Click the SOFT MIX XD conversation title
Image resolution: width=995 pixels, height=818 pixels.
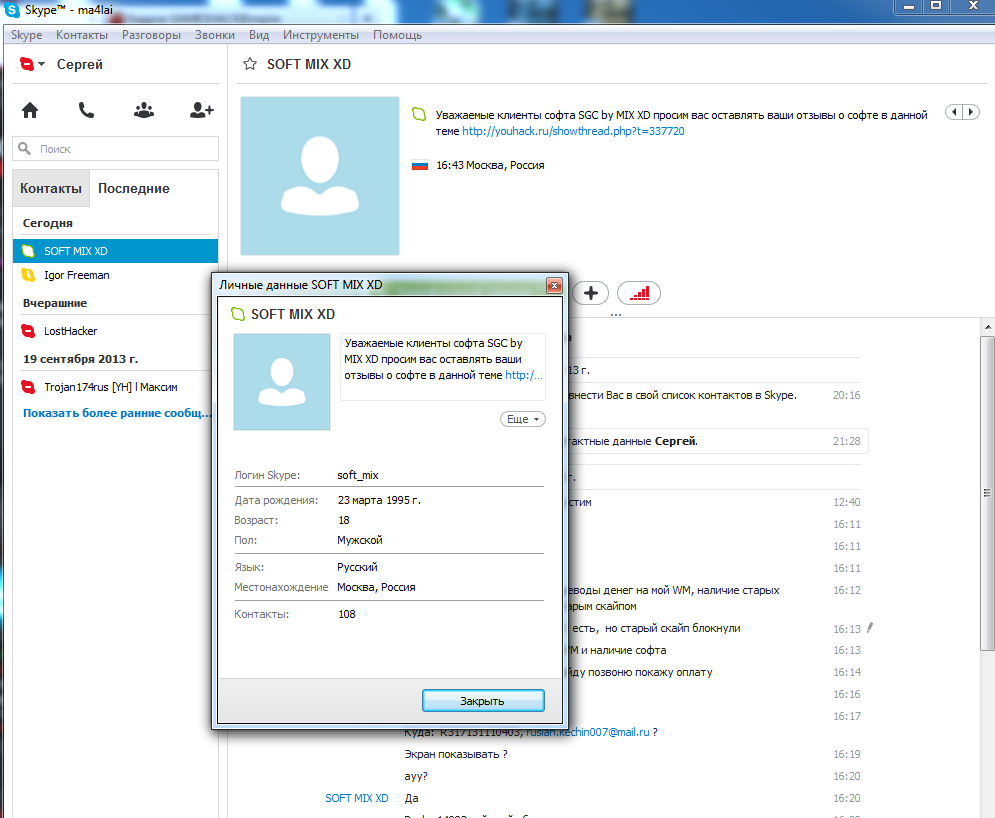(308, 64)
